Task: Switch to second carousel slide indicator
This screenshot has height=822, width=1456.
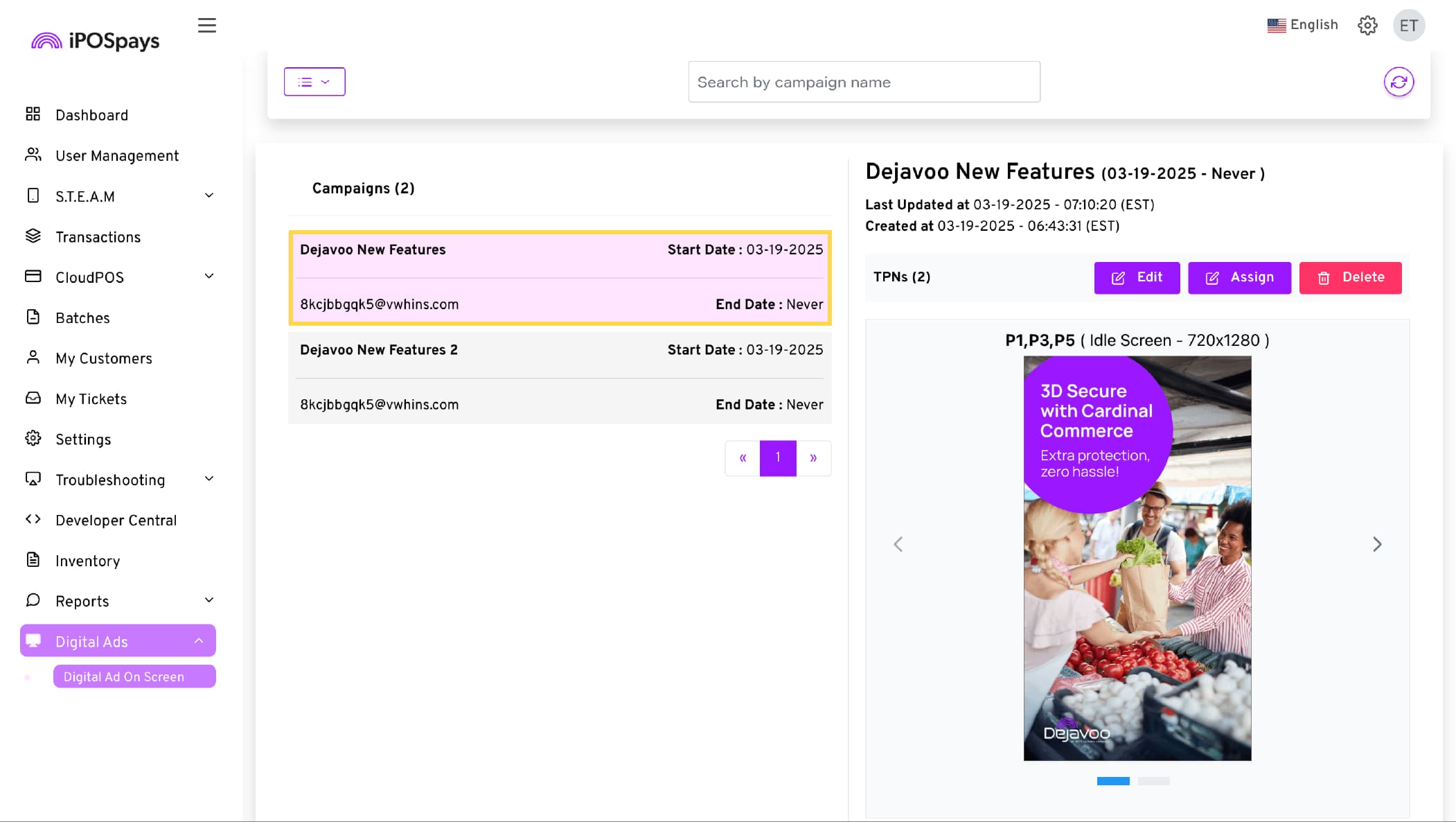Action: tap(1153, 781)
